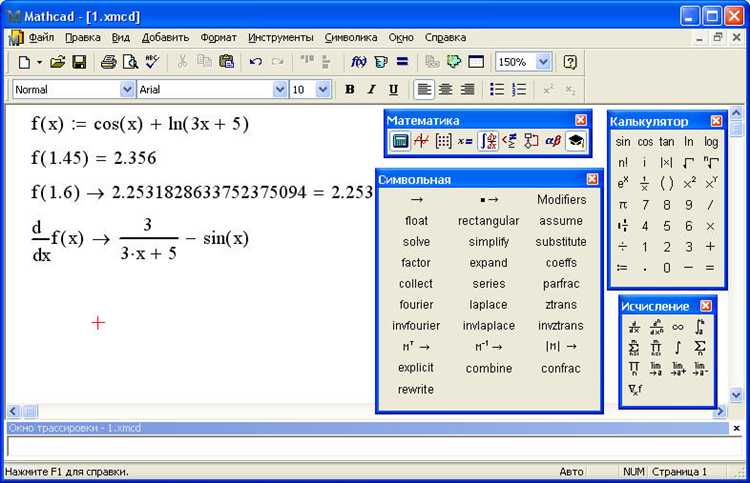This screenshot has width=750, height=483.
Task: Open the Calculator toolbar from Математика panel
Action: click(400, 141)
